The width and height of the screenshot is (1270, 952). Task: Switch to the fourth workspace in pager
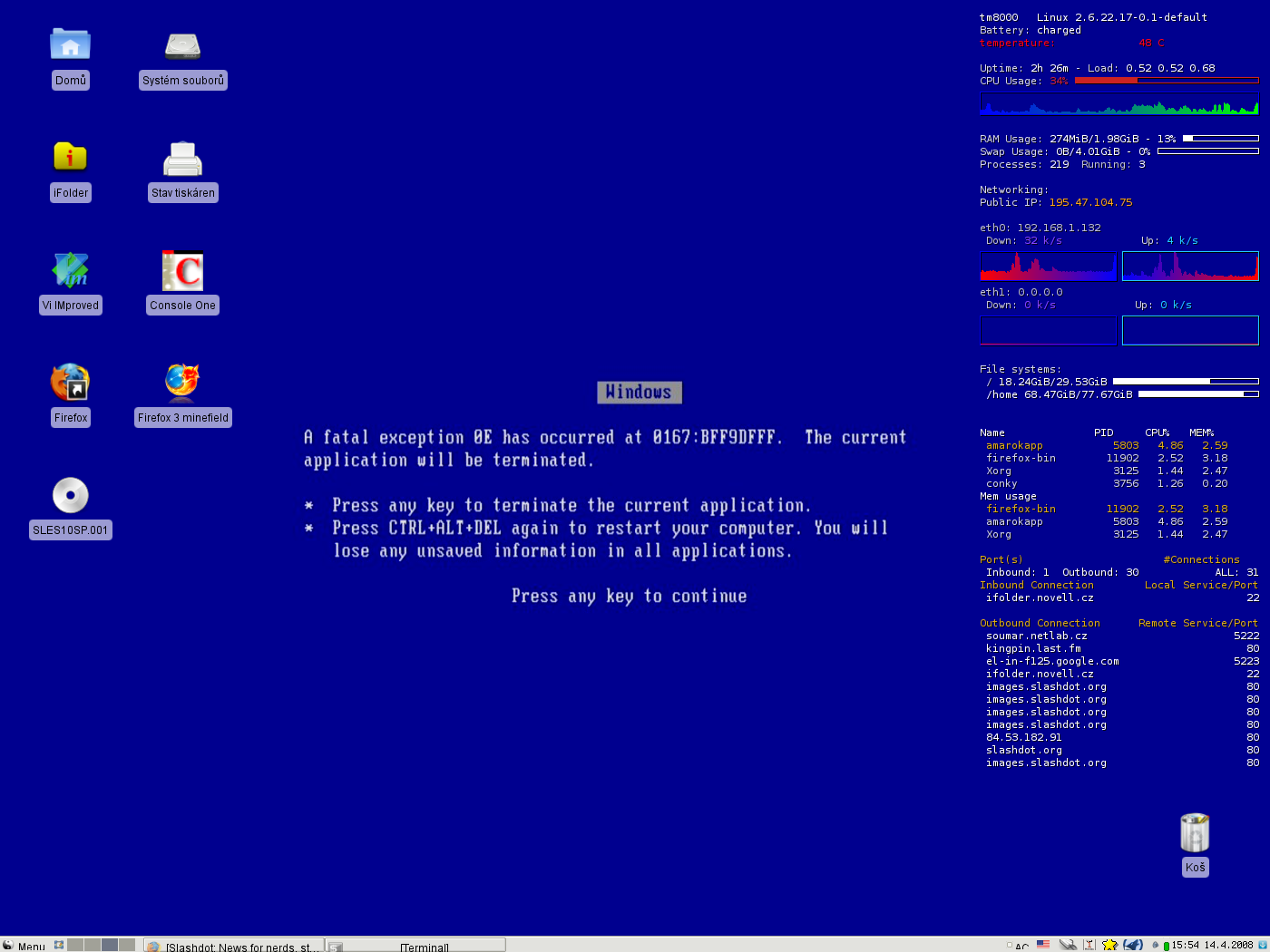(x=127, y=945)
